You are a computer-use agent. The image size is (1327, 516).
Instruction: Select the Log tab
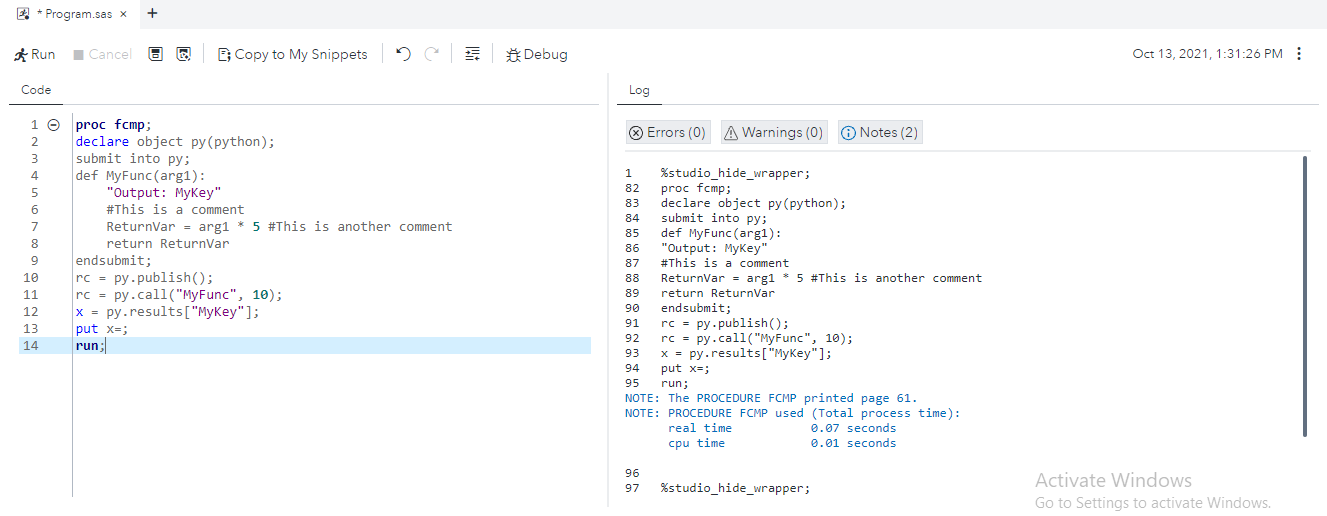pyautogui.click(x=639, y=90)
